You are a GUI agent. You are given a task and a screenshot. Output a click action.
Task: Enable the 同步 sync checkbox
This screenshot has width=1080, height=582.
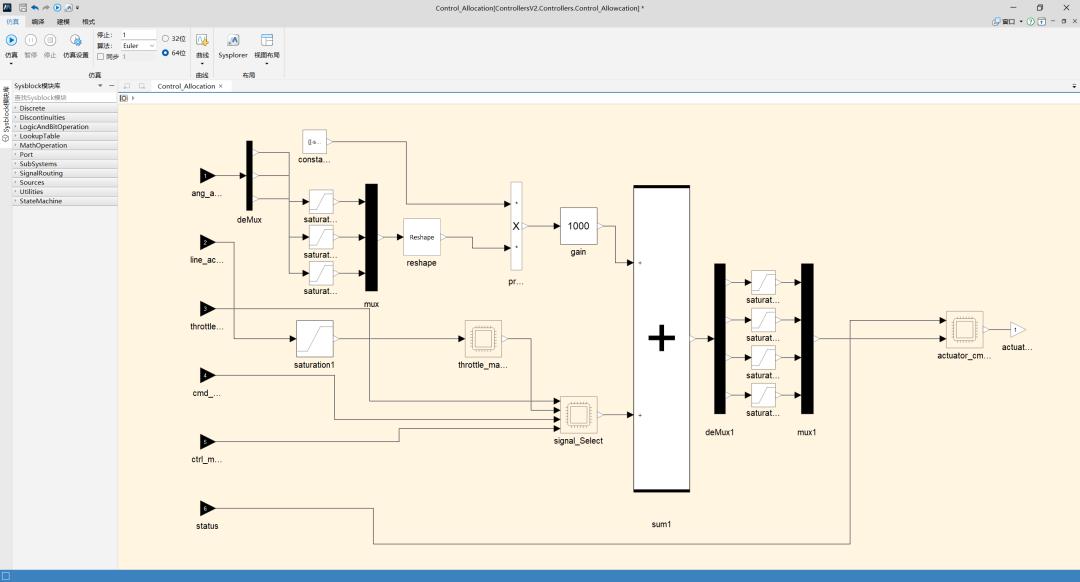click(x=101, y=56)
